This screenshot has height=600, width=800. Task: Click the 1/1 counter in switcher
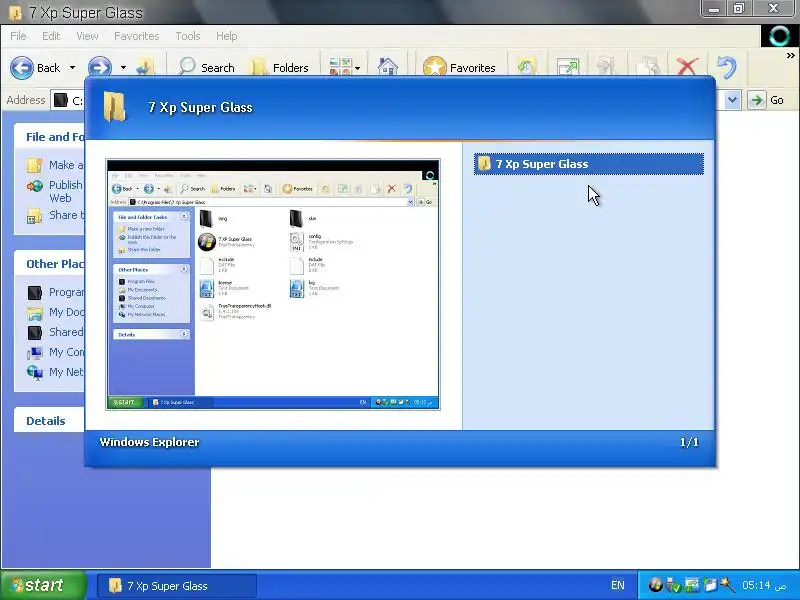689,442
